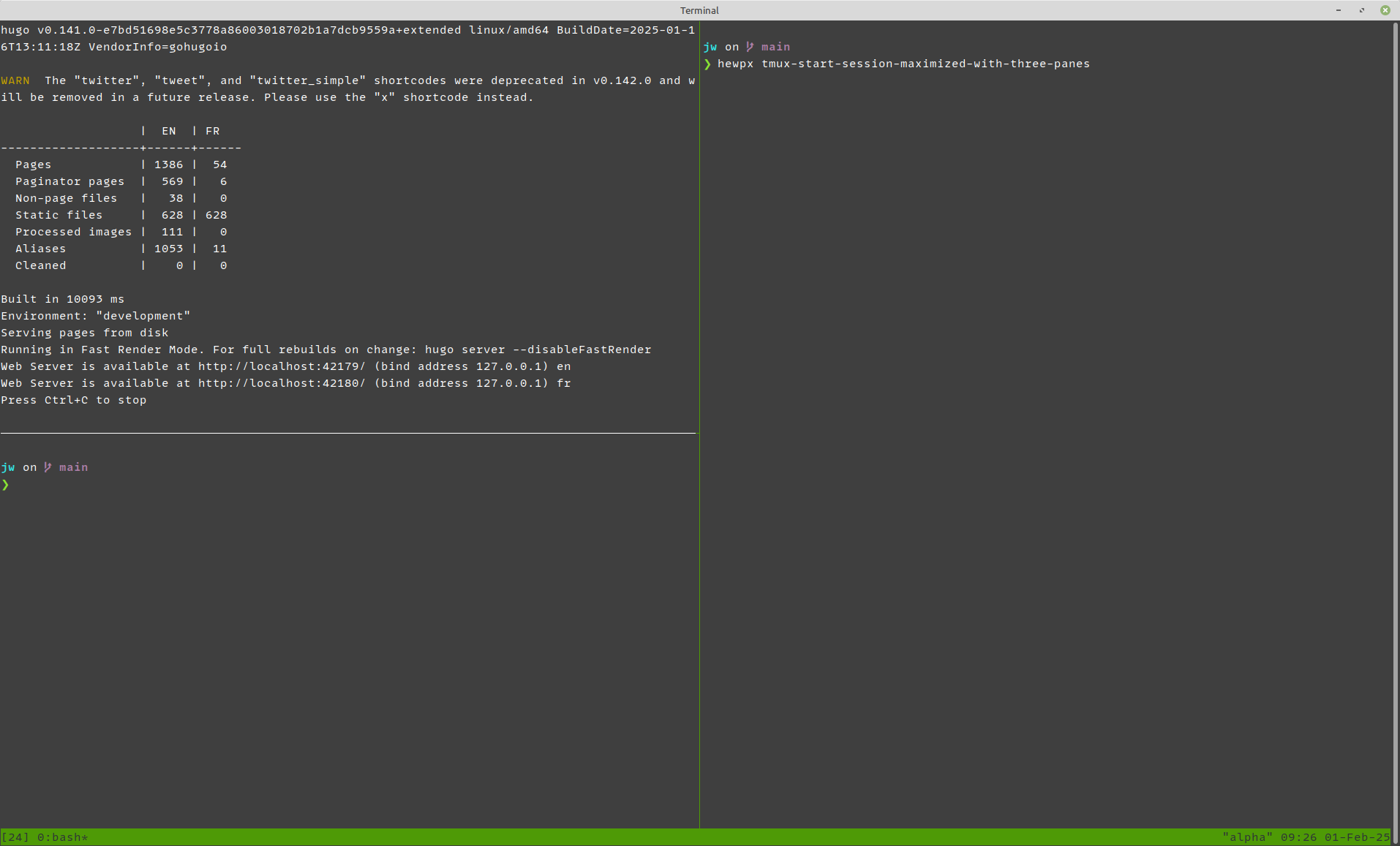Click the Static files row label
This screenshot has width=1400, height=846.
59,215
